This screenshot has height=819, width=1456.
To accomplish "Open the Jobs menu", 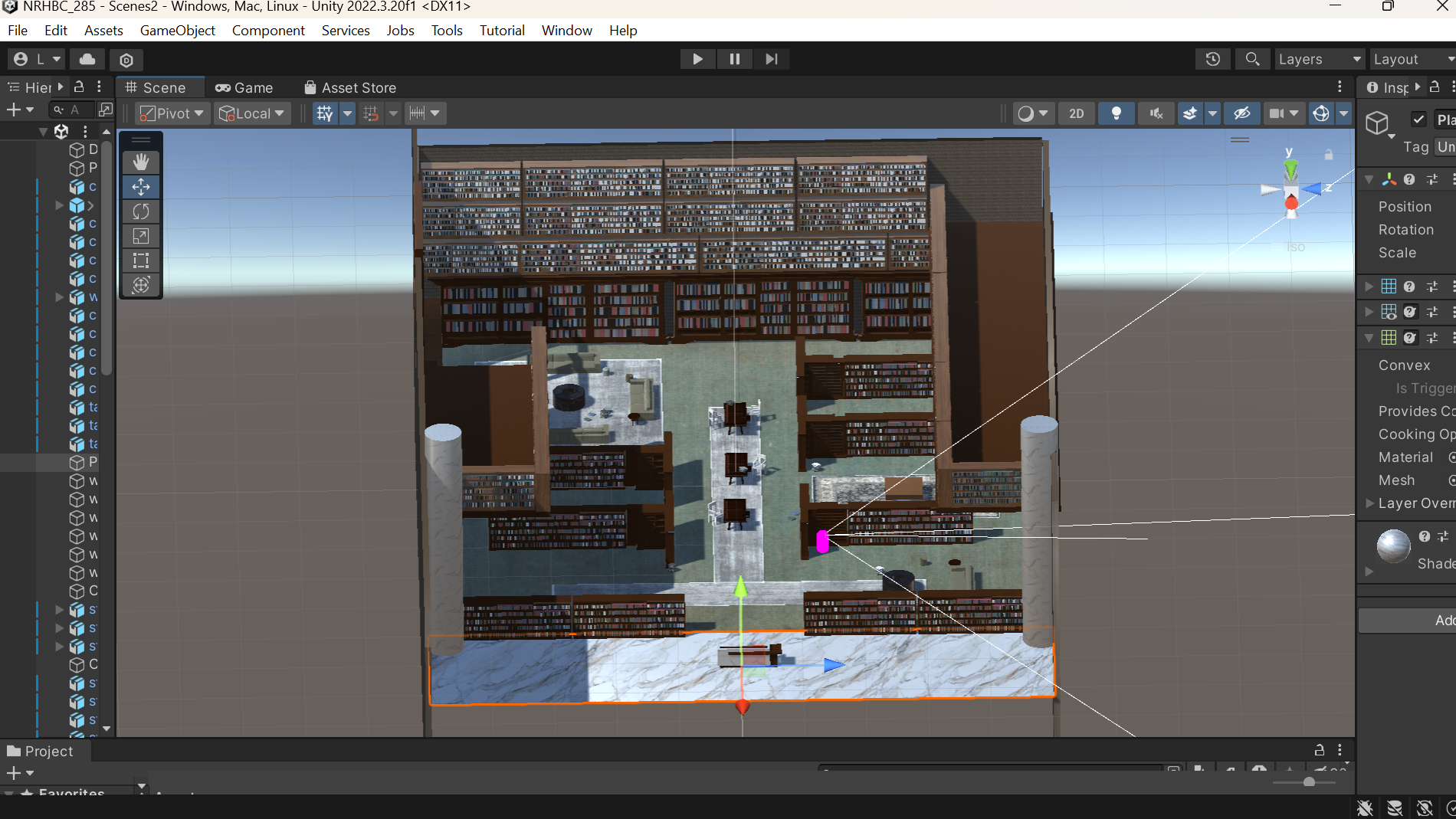I will (x=400, y=30).
